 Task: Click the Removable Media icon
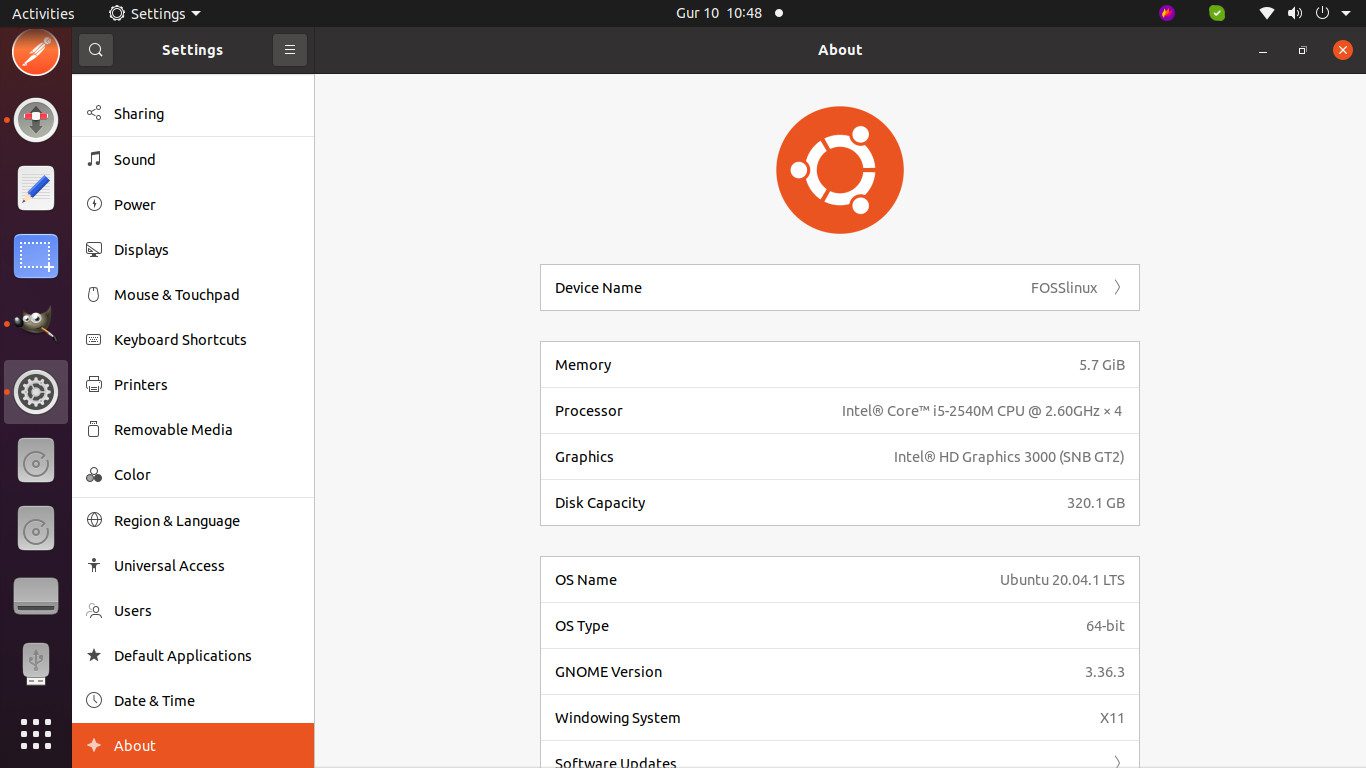(94, 429)
